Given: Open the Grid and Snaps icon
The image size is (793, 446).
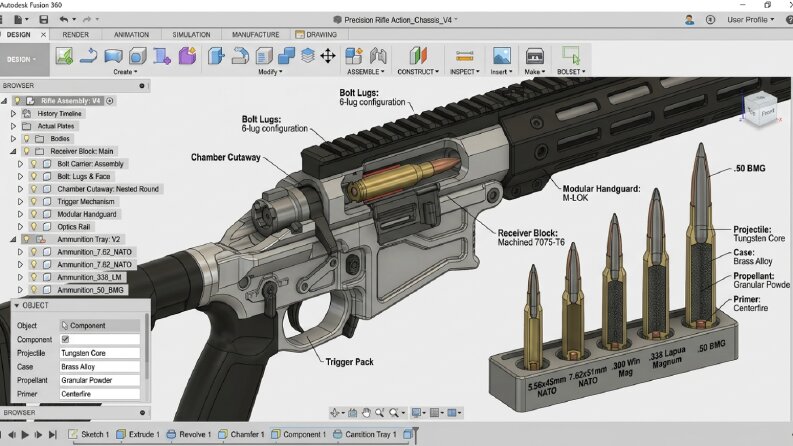Looking at the screenshot, I should [434, 413].
